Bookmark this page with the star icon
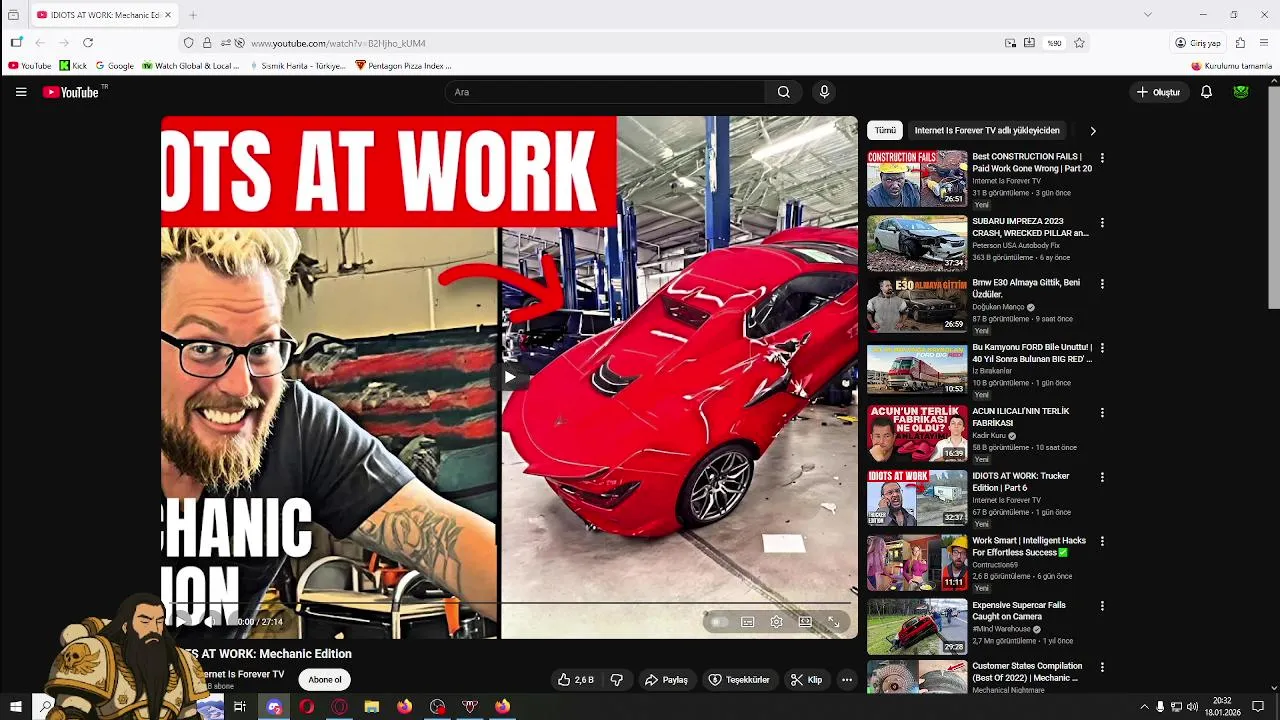This screenshot has width=1280, height=720. click(x=1079, y=43)
